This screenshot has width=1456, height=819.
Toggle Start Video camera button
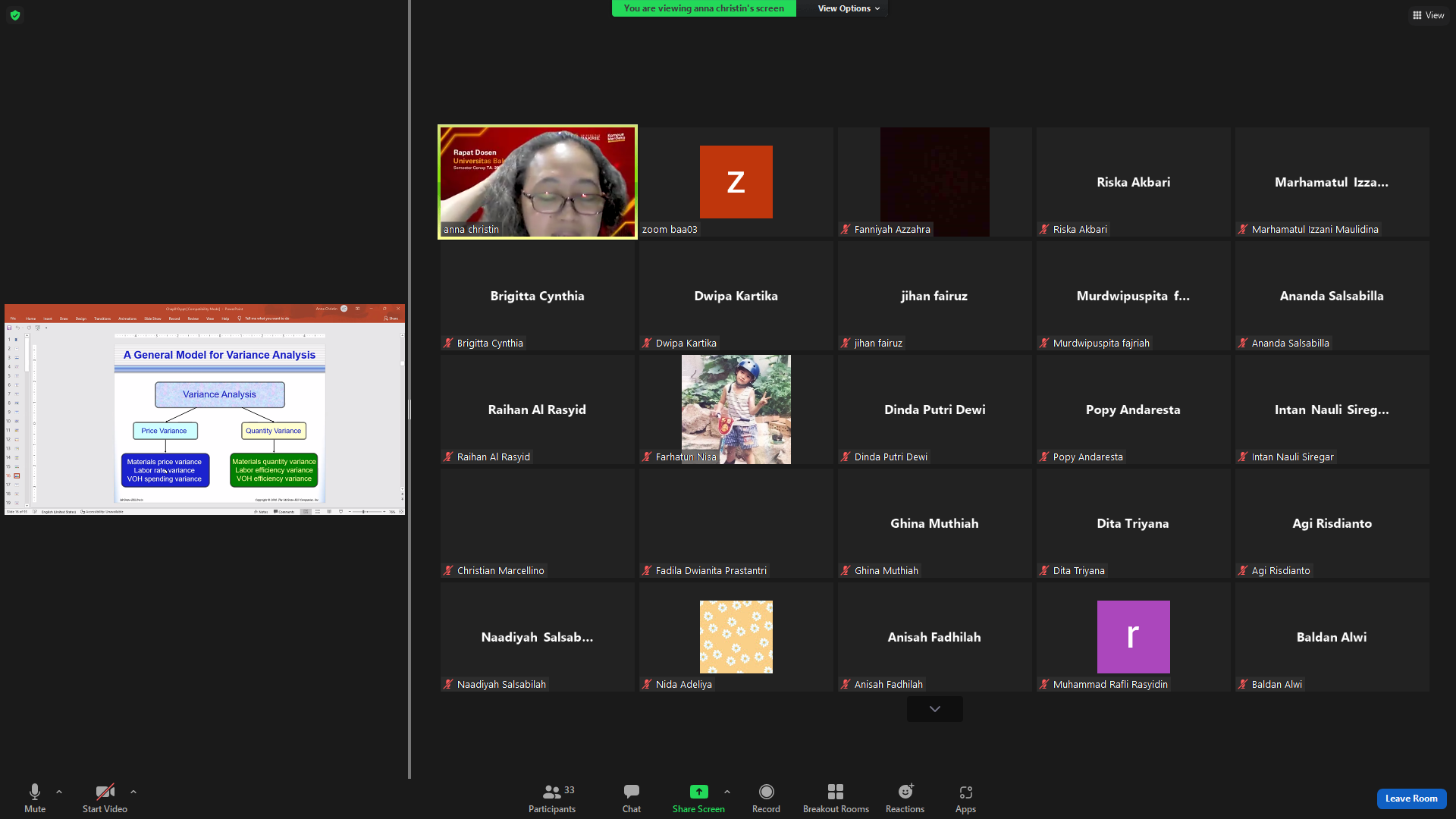coord(105,799)
